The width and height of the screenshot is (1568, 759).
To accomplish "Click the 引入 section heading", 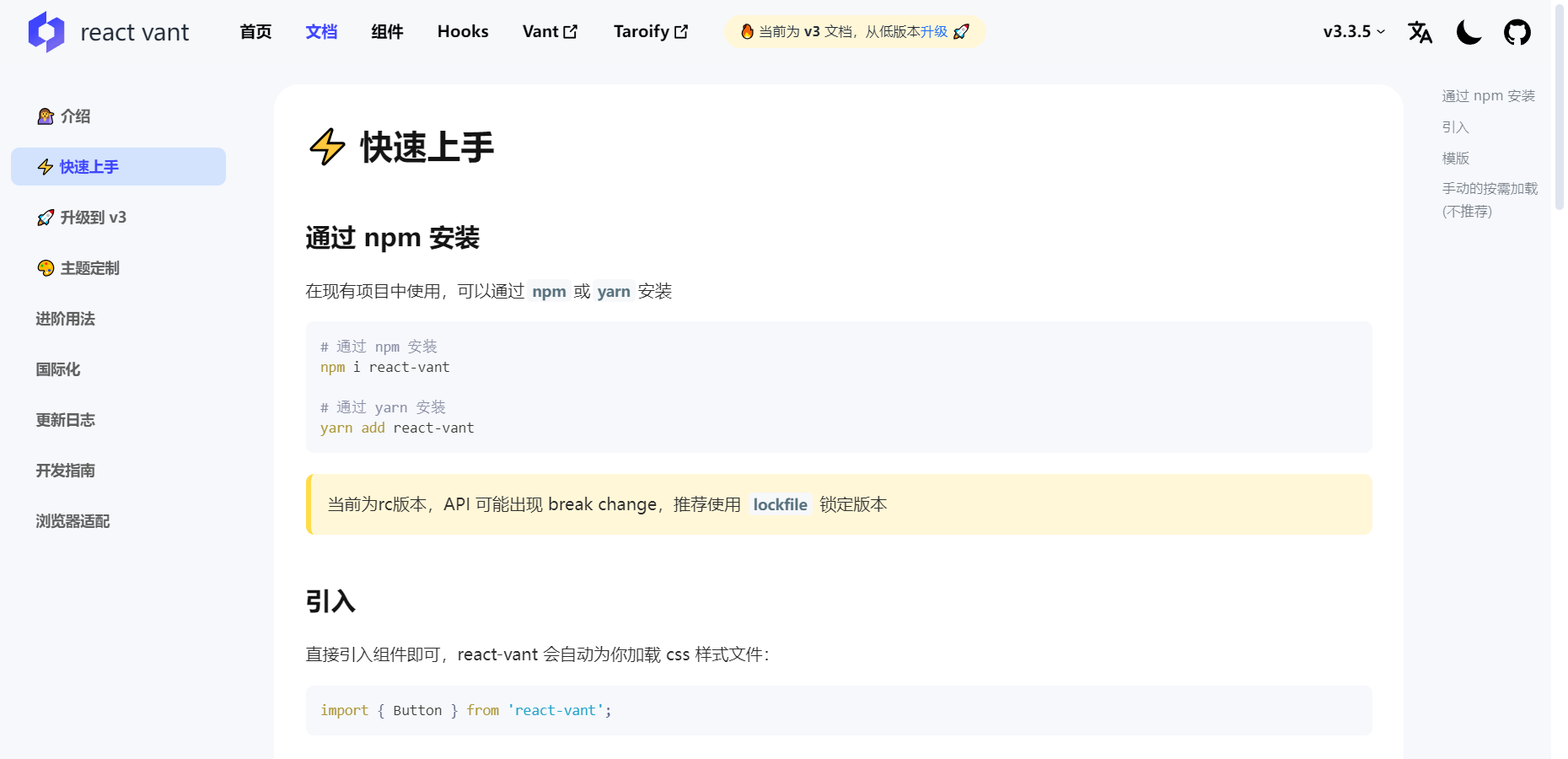I will pyautogui.click(x=330, y=601).
